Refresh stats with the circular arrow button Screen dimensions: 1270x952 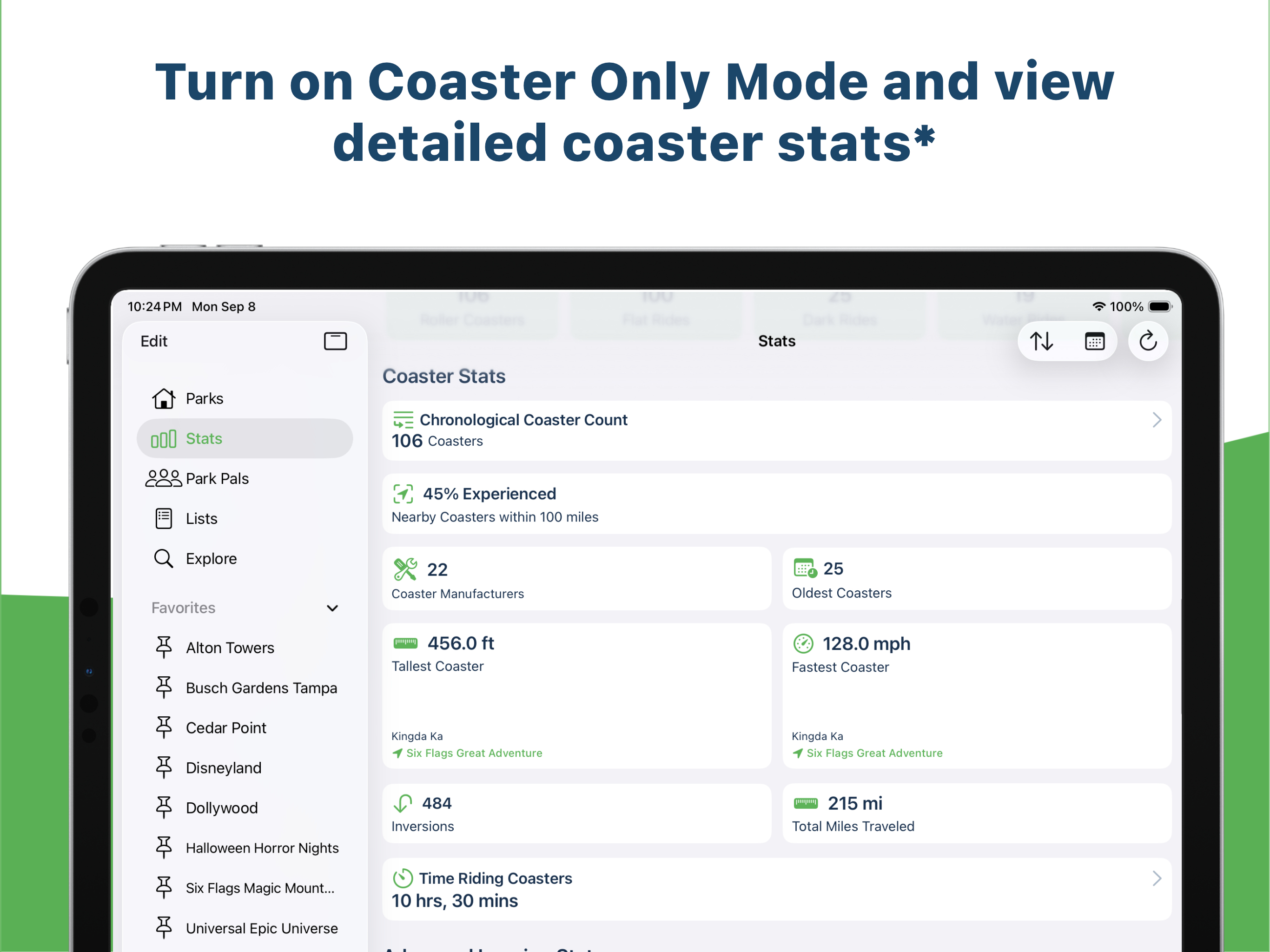(1148, 342)
